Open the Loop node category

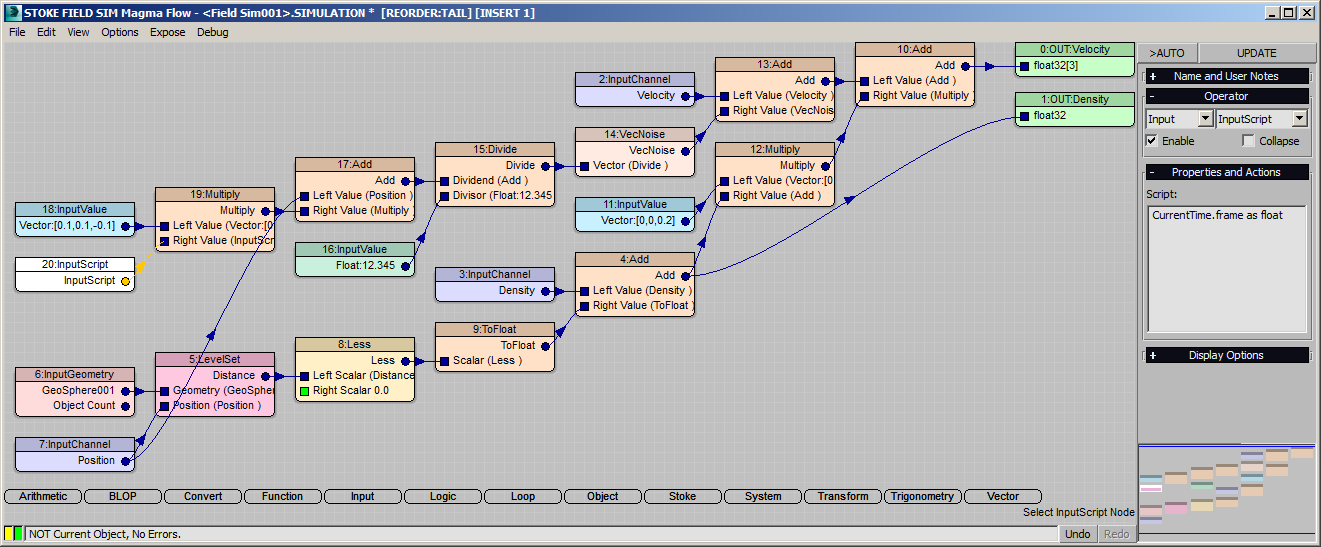[523, 496]
